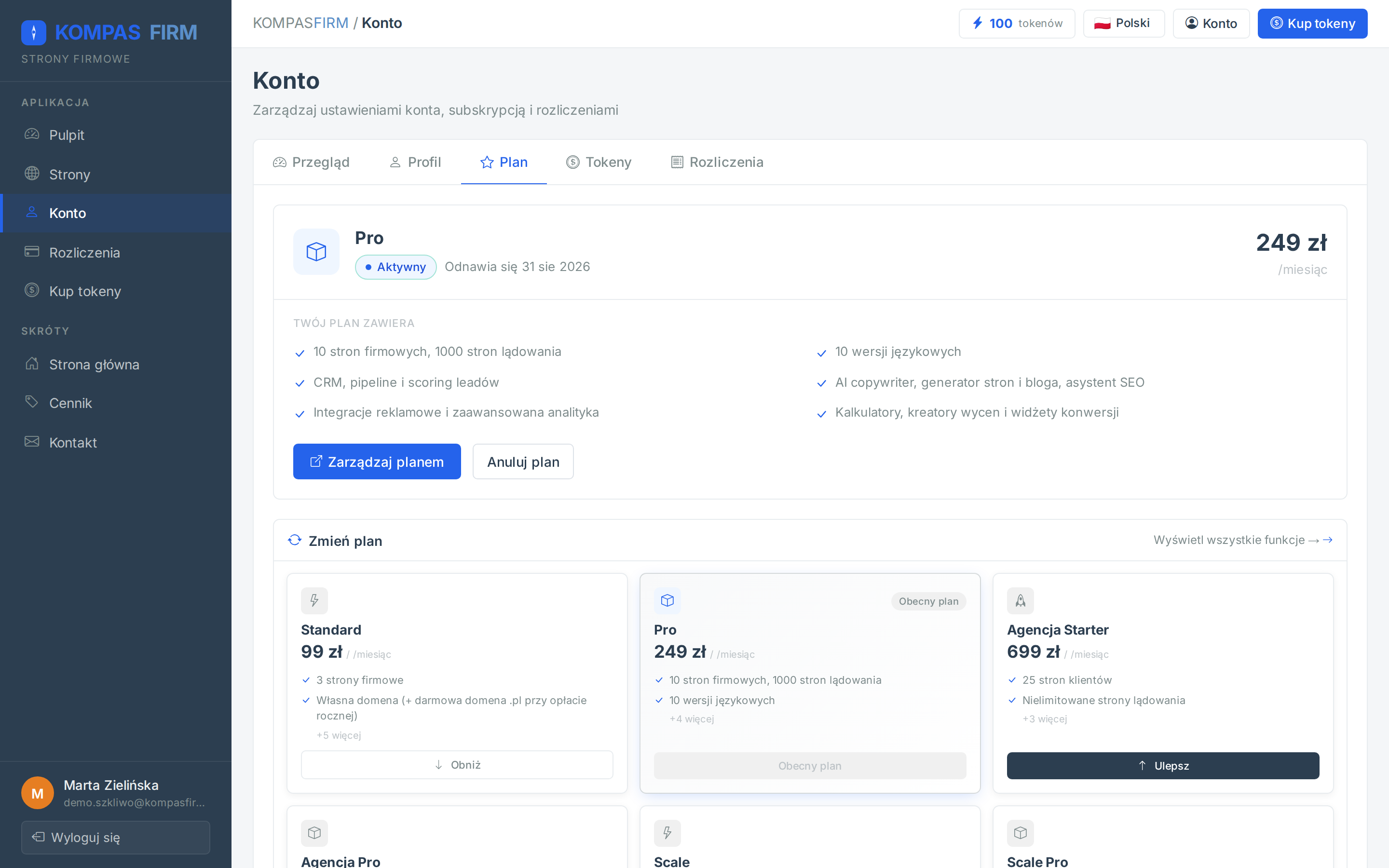Click the '99 zł' price text
1389x868 pixels.
tap(322, 651)
